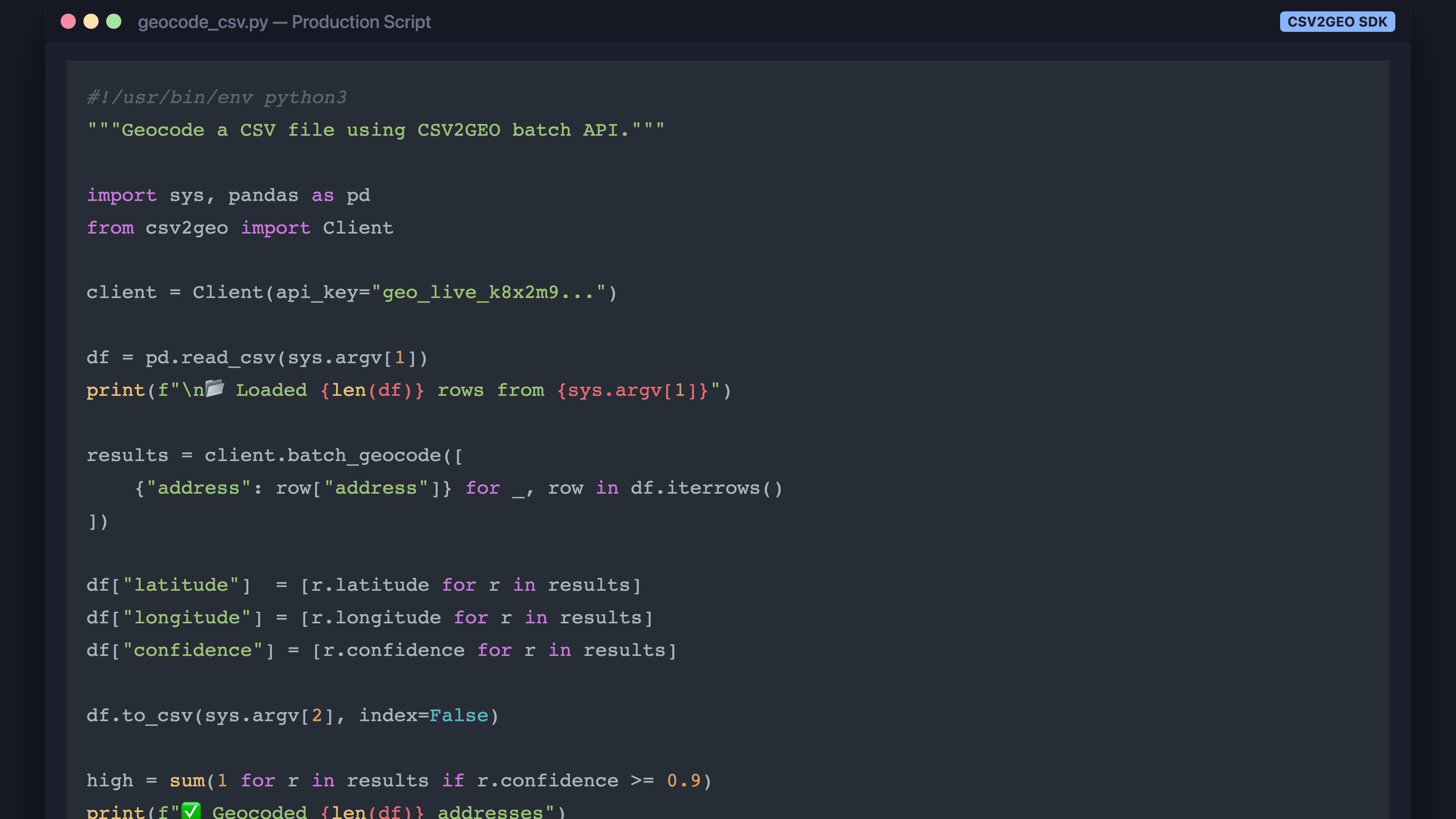
Task: Click the yellow minimize window dot
Action: (91, 22)
